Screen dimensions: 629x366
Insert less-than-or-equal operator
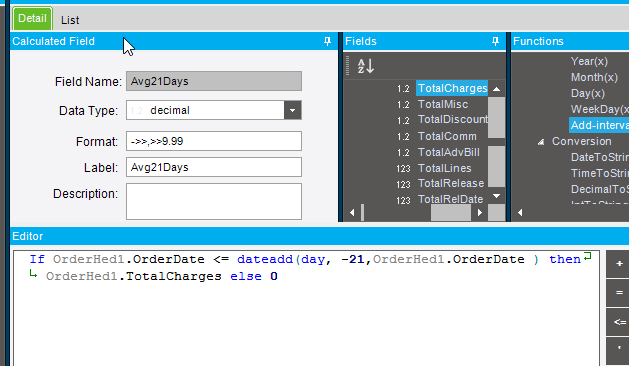618,322
